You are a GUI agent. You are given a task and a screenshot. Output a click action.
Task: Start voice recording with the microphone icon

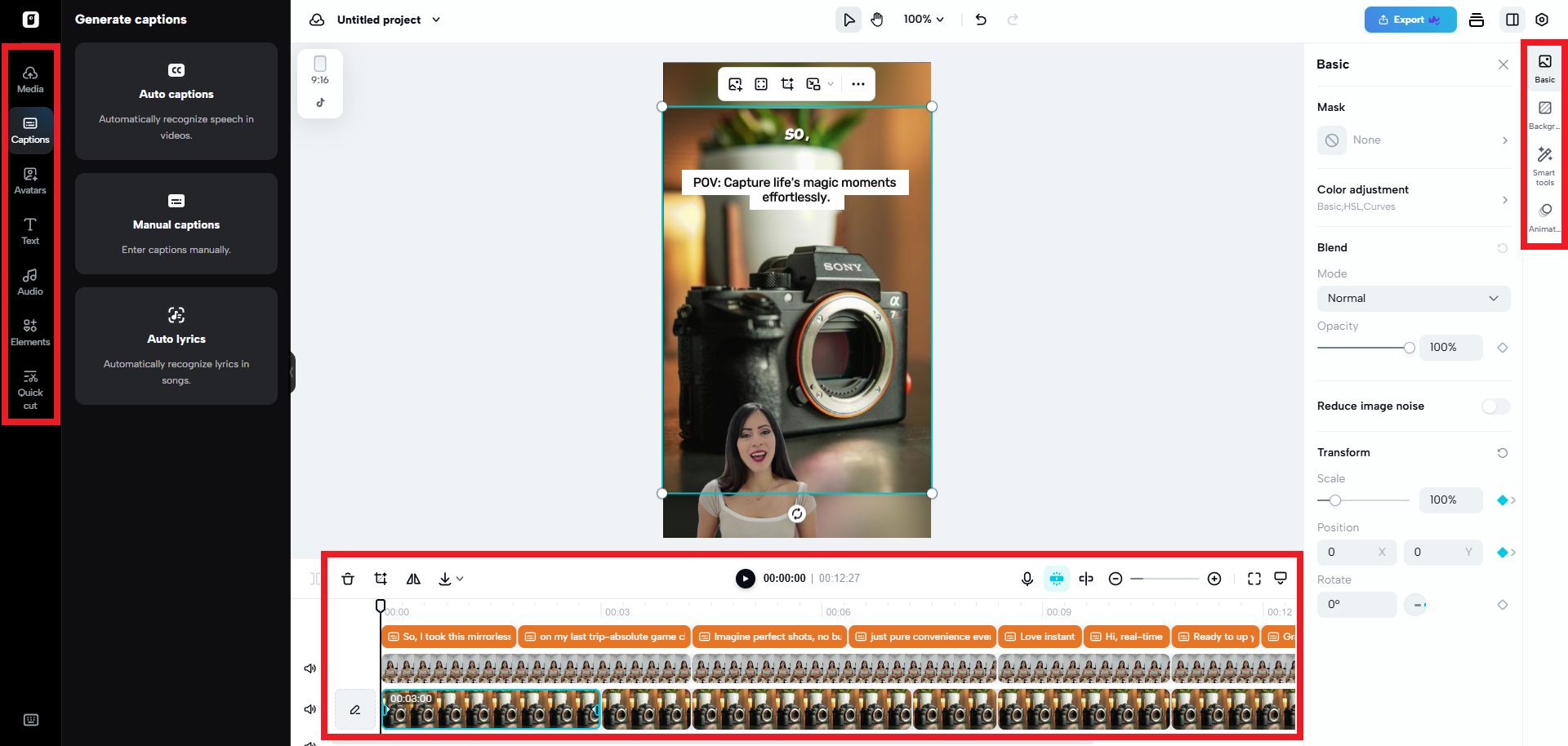tap(1027, 579)
